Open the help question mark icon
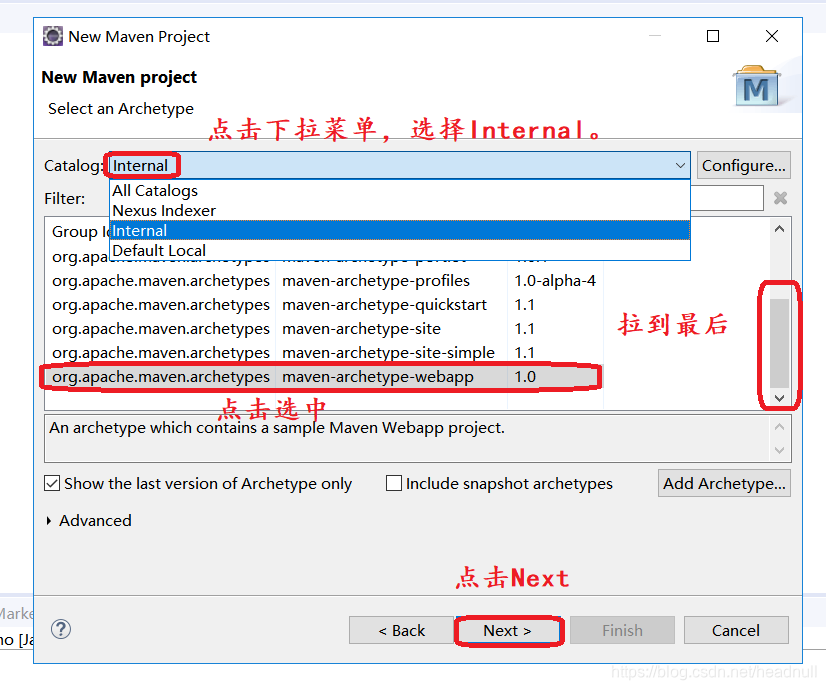The image size is (826, 690). [61, 629]
